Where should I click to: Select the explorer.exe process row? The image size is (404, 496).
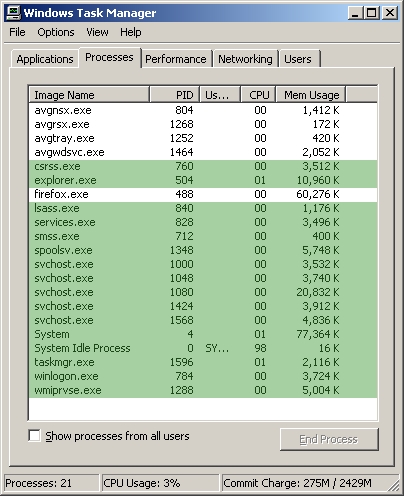203,180
